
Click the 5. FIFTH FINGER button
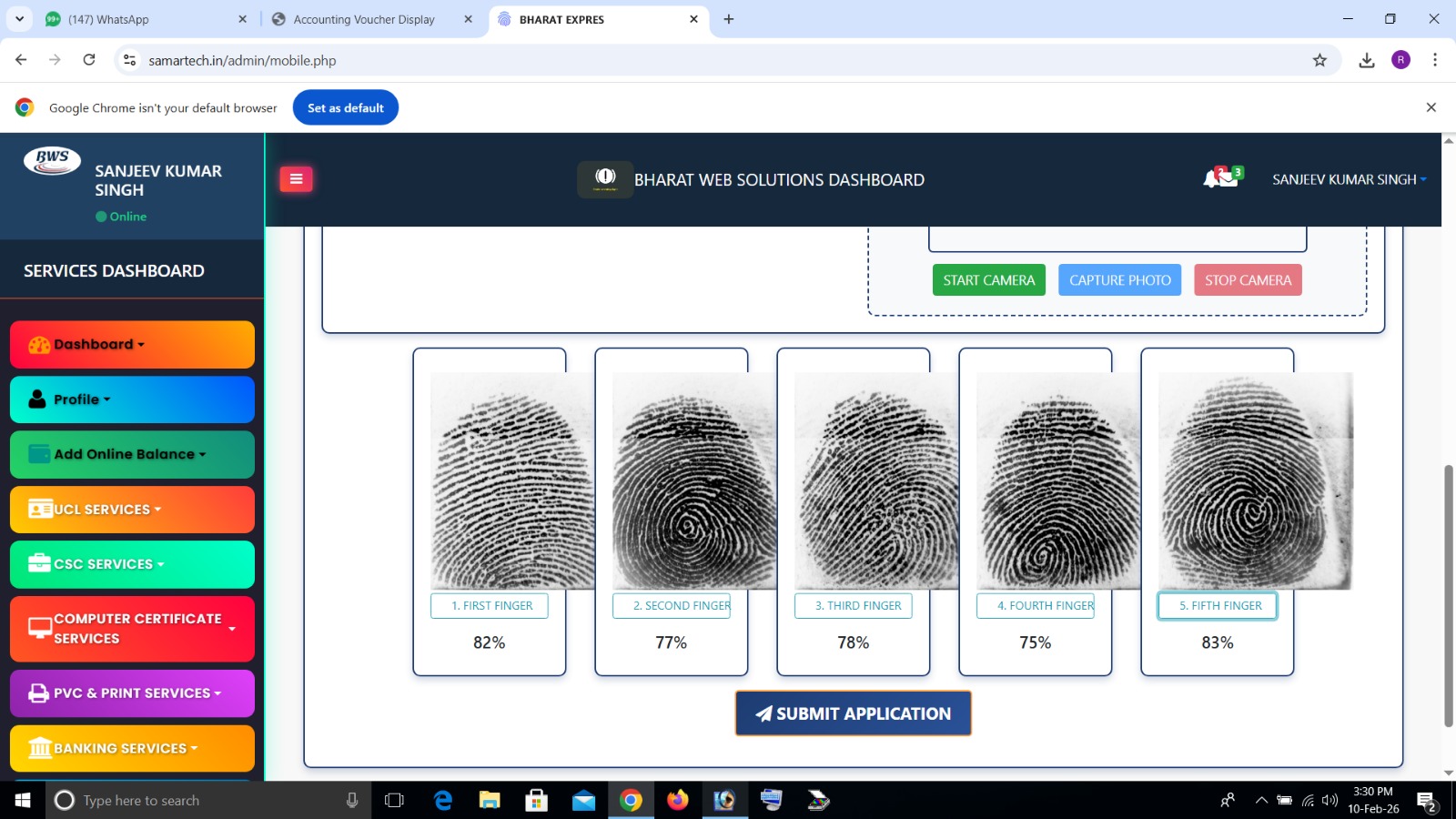tap(1218, 605)
